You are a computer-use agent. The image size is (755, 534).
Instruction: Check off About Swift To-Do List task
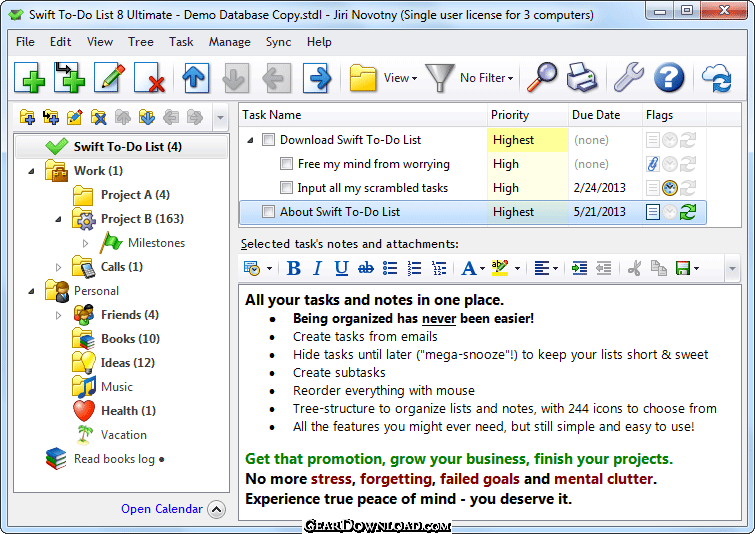268,212
